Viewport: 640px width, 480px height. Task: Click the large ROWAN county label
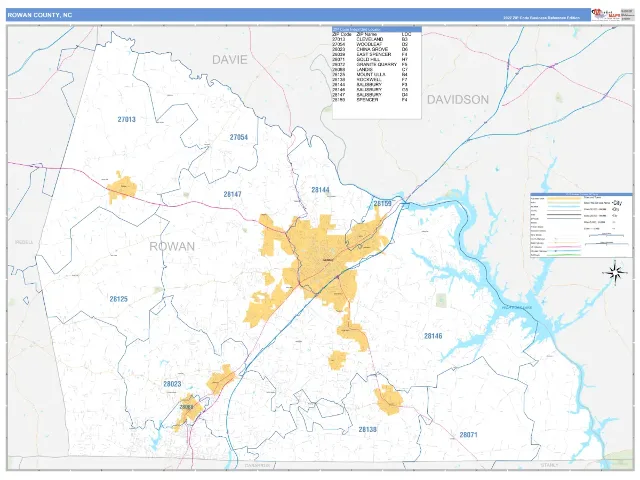tap(172, 247)
